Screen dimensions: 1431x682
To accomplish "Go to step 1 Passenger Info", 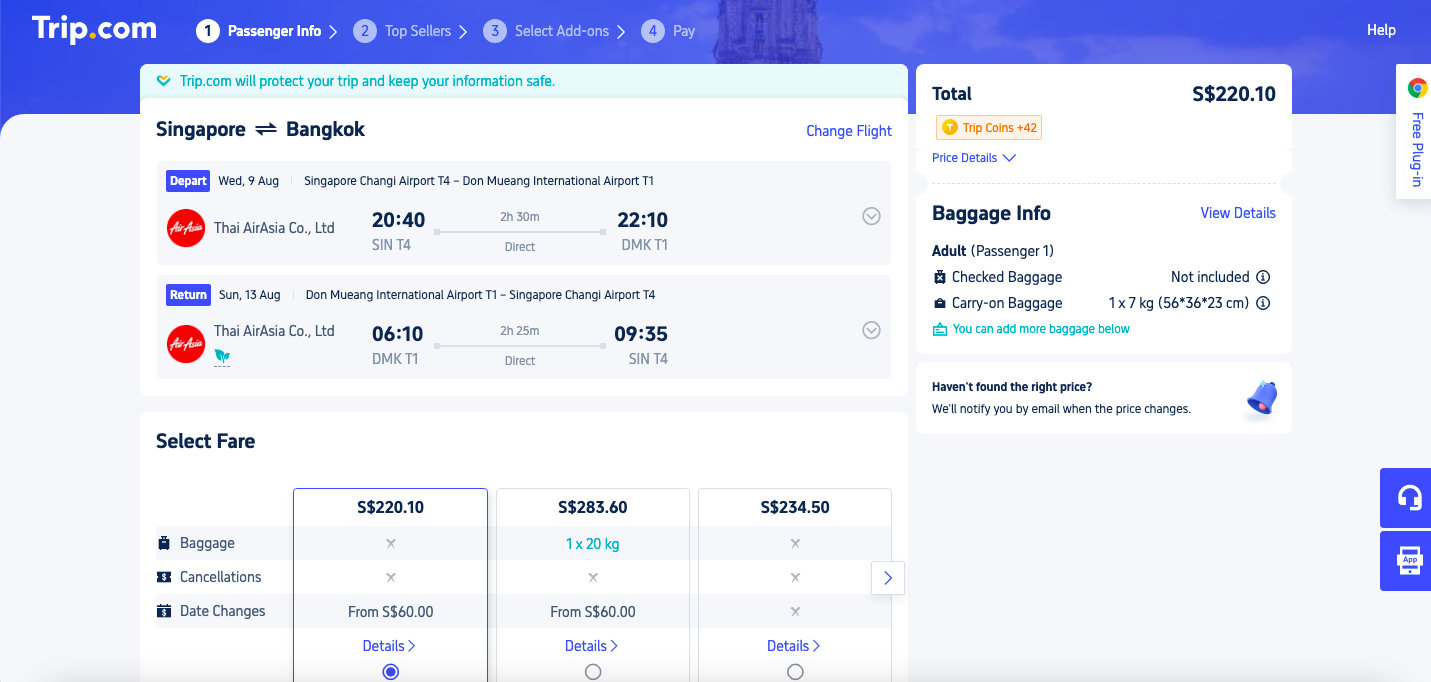I will coord(259,31).
